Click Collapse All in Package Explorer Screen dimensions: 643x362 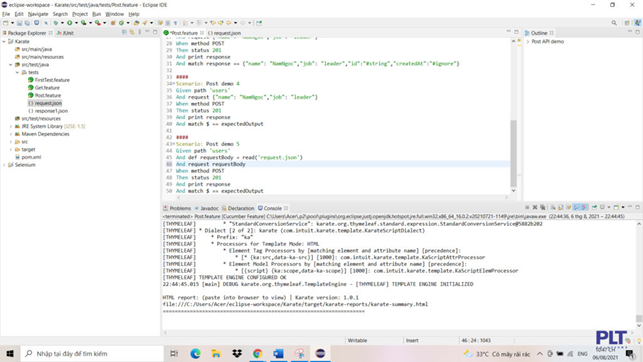(124, 32)
